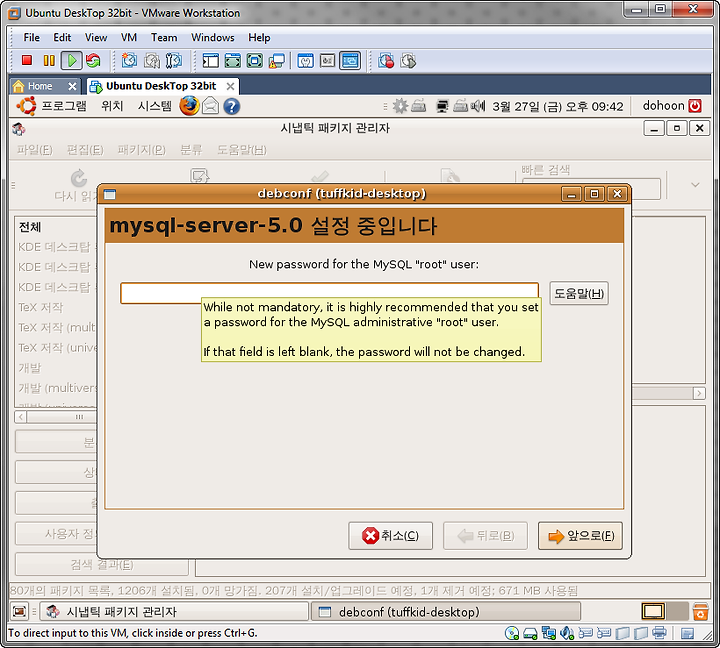720x648 pixels.
Task: Enter quick switch mode icon
Action: pyautogui.click(x=233, y=60)
